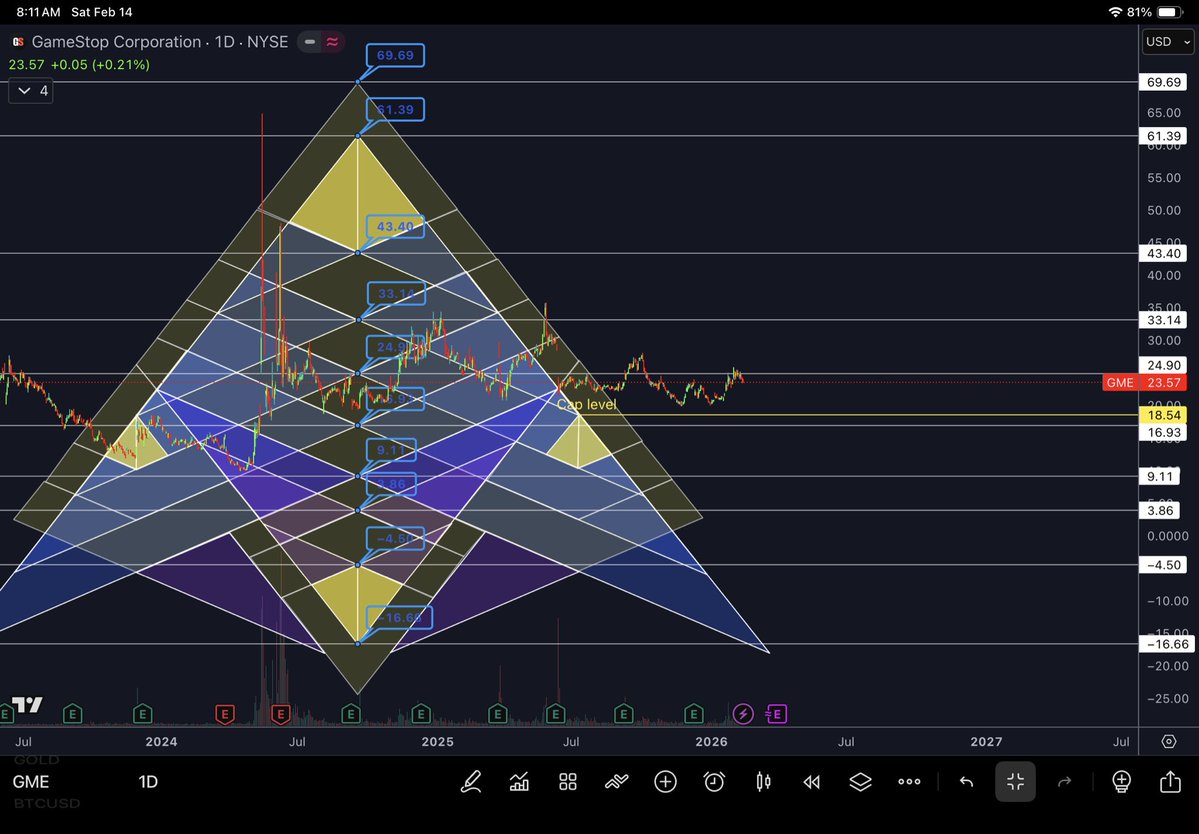1199x834 pixels.
Task: Tap the green earnings marker nearest 2025 label
Action: click(421, 714)
